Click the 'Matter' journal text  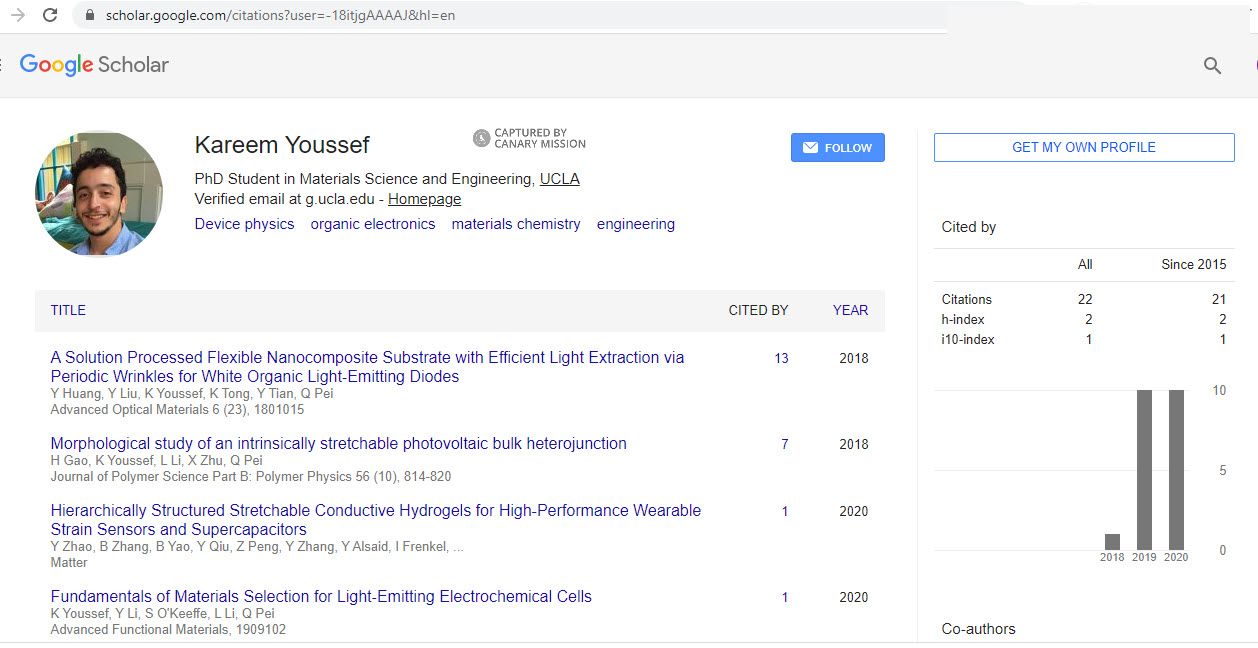tap(69, 563)
